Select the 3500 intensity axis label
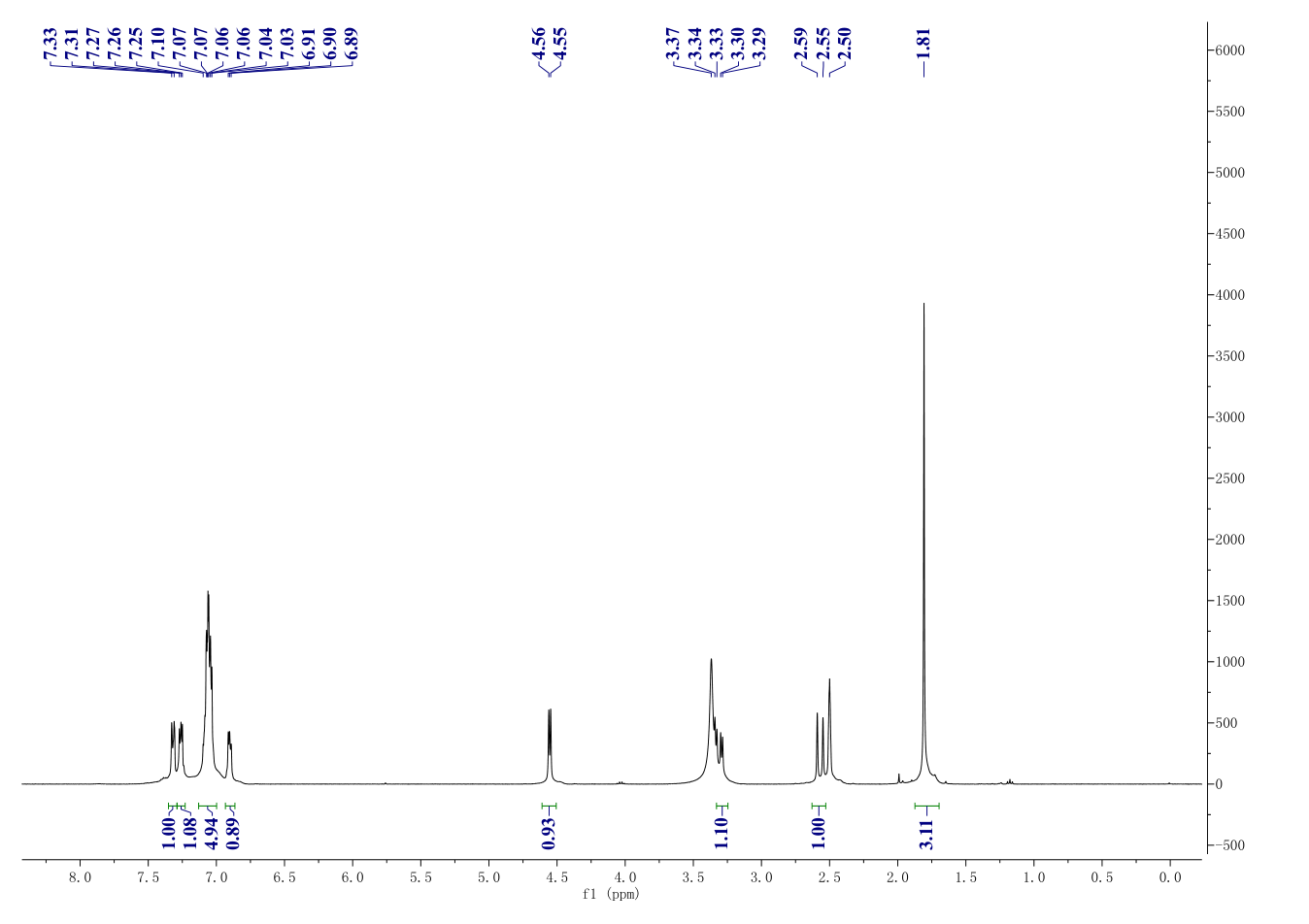 pyautogui.click(x=1230, y=356)
